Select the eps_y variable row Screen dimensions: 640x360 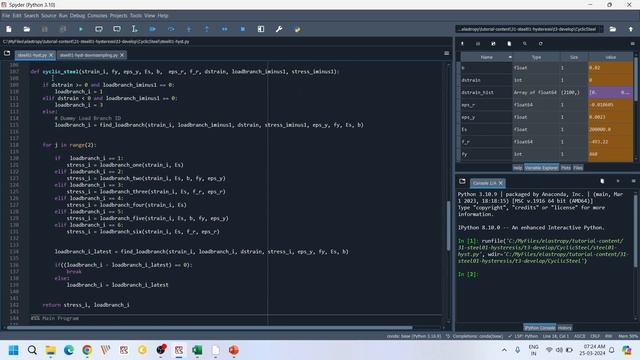click(x=547, y=117)
